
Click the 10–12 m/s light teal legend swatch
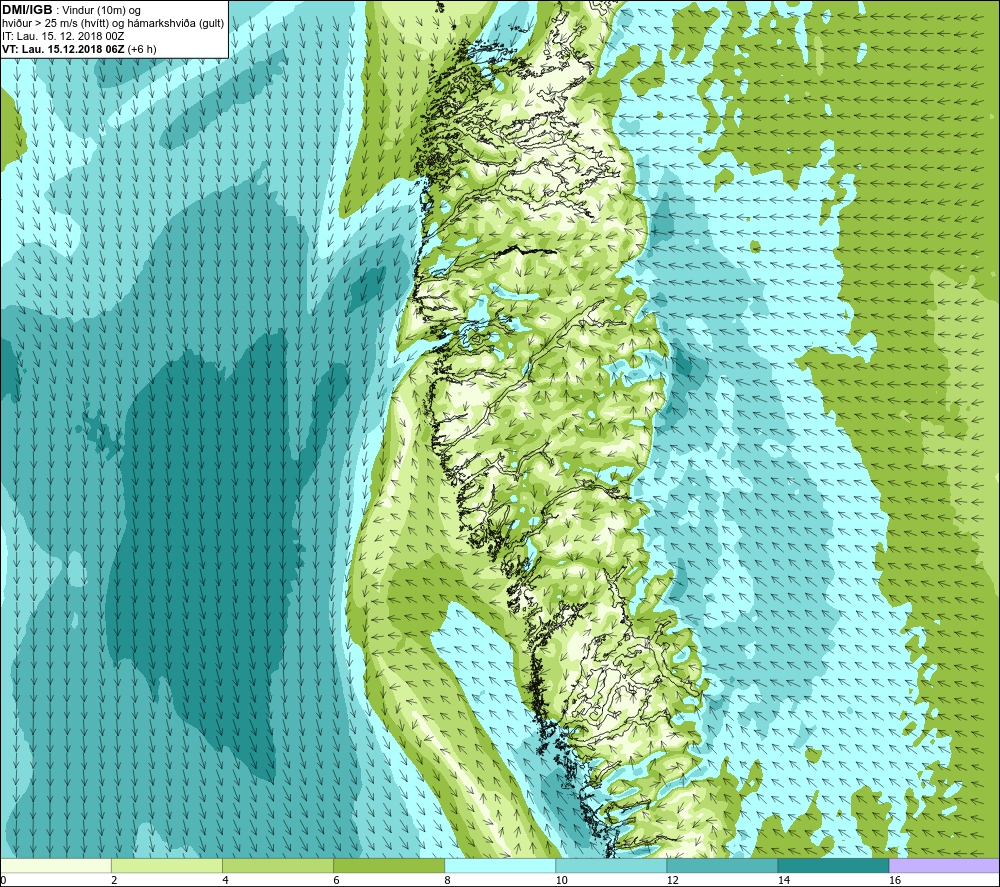point(611,866)
